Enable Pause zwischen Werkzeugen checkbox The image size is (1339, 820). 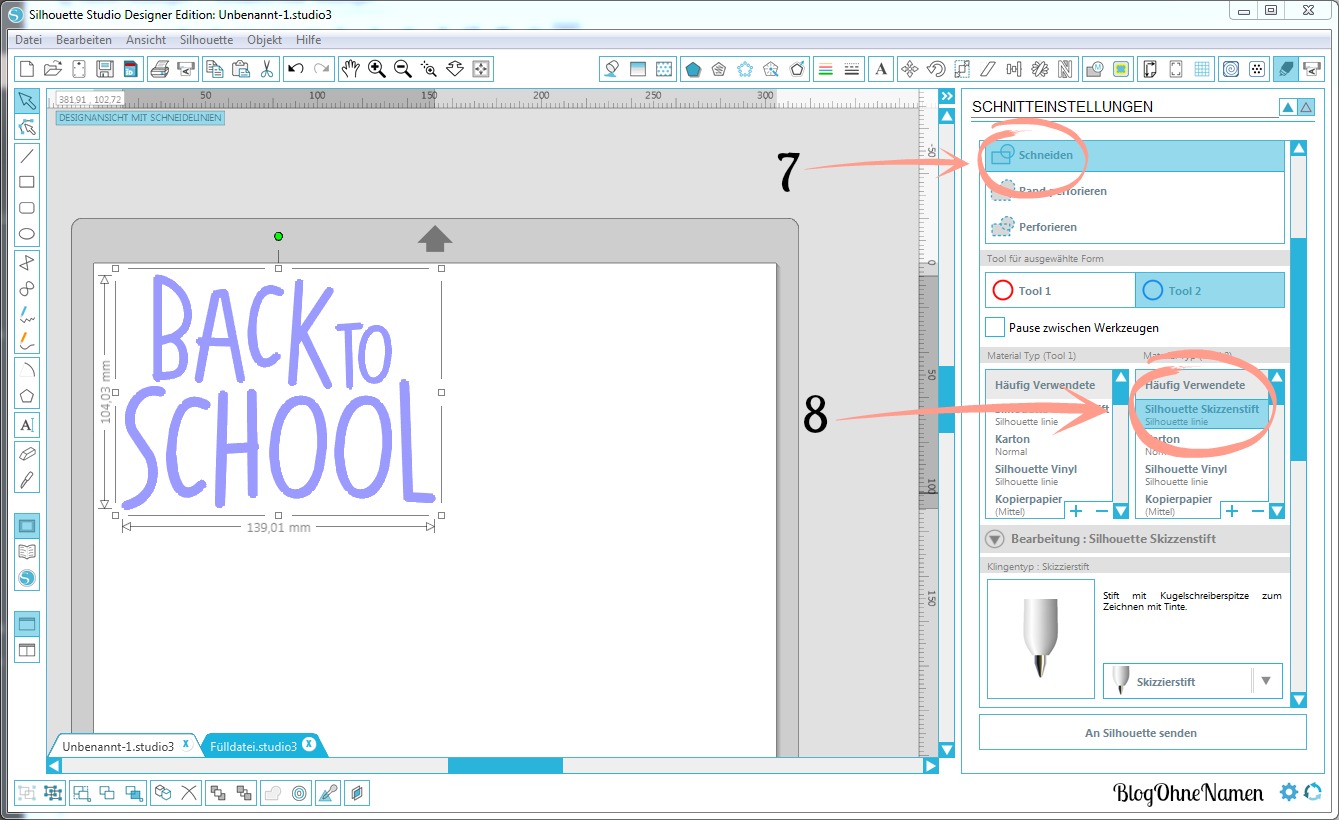point(995,327)
